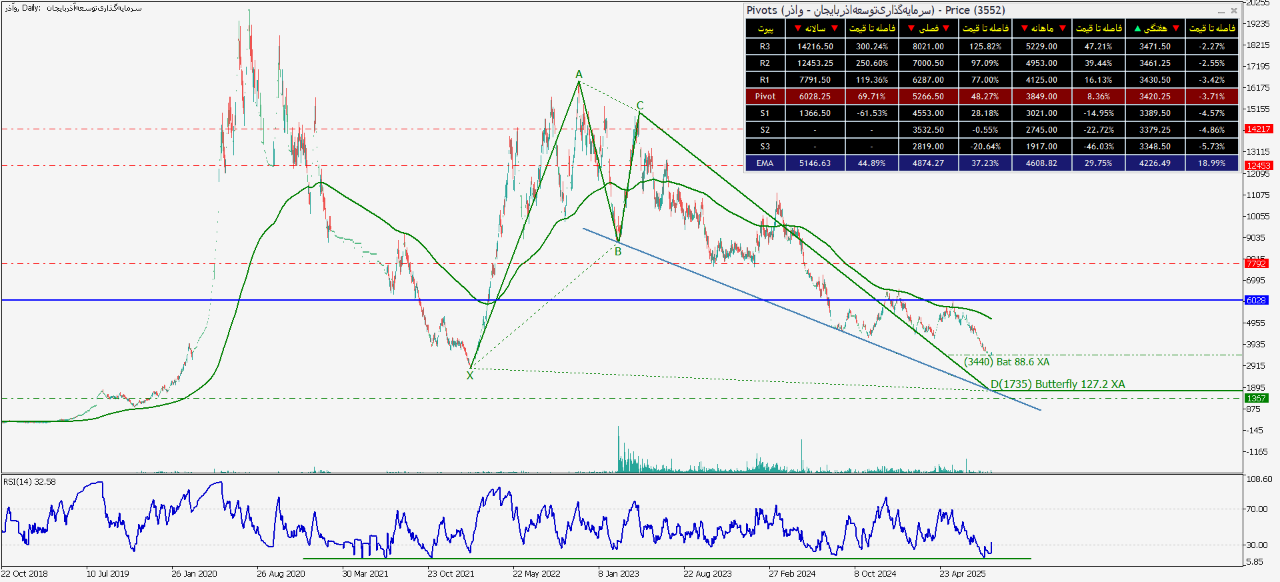Click the red 14217 price tag on axis
This screenshot has width=1280, height=582.
[x=1256, y=129]
